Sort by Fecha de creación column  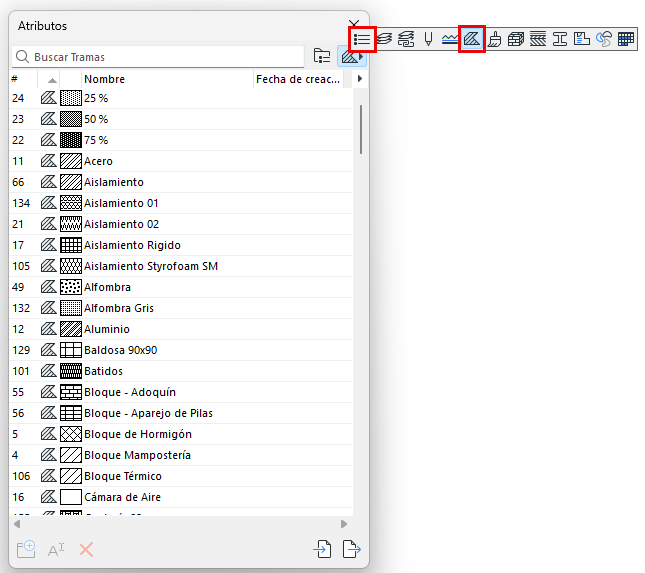(x=298, y=79)
